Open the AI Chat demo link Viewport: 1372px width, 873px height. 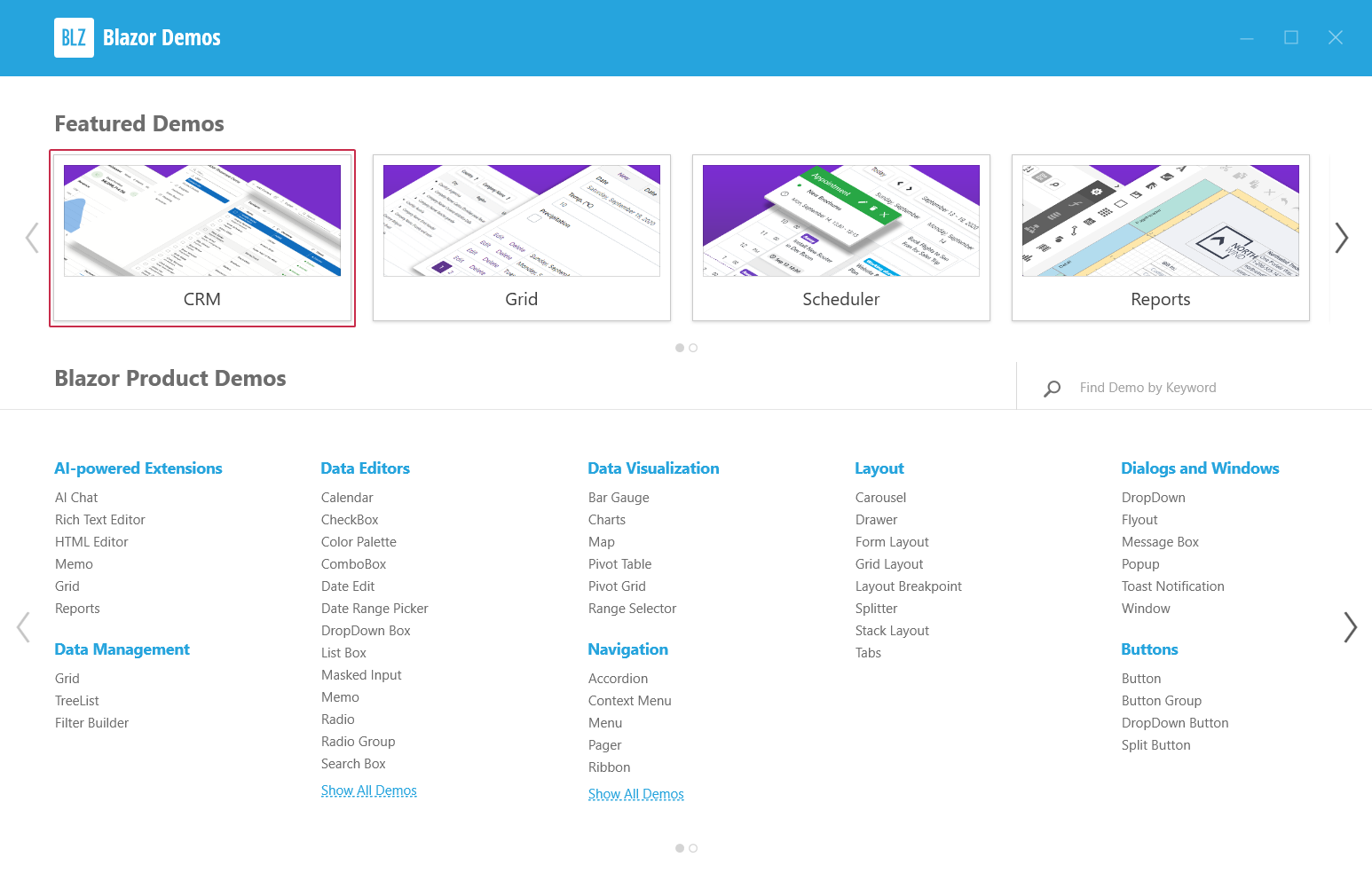(x=76, y=498)
